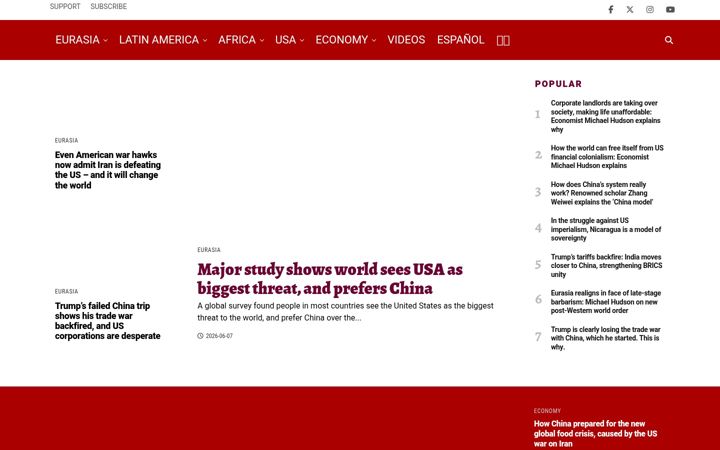Open 'How China prepared for the new' article
The image size is (720, 450).
(596, 433)
